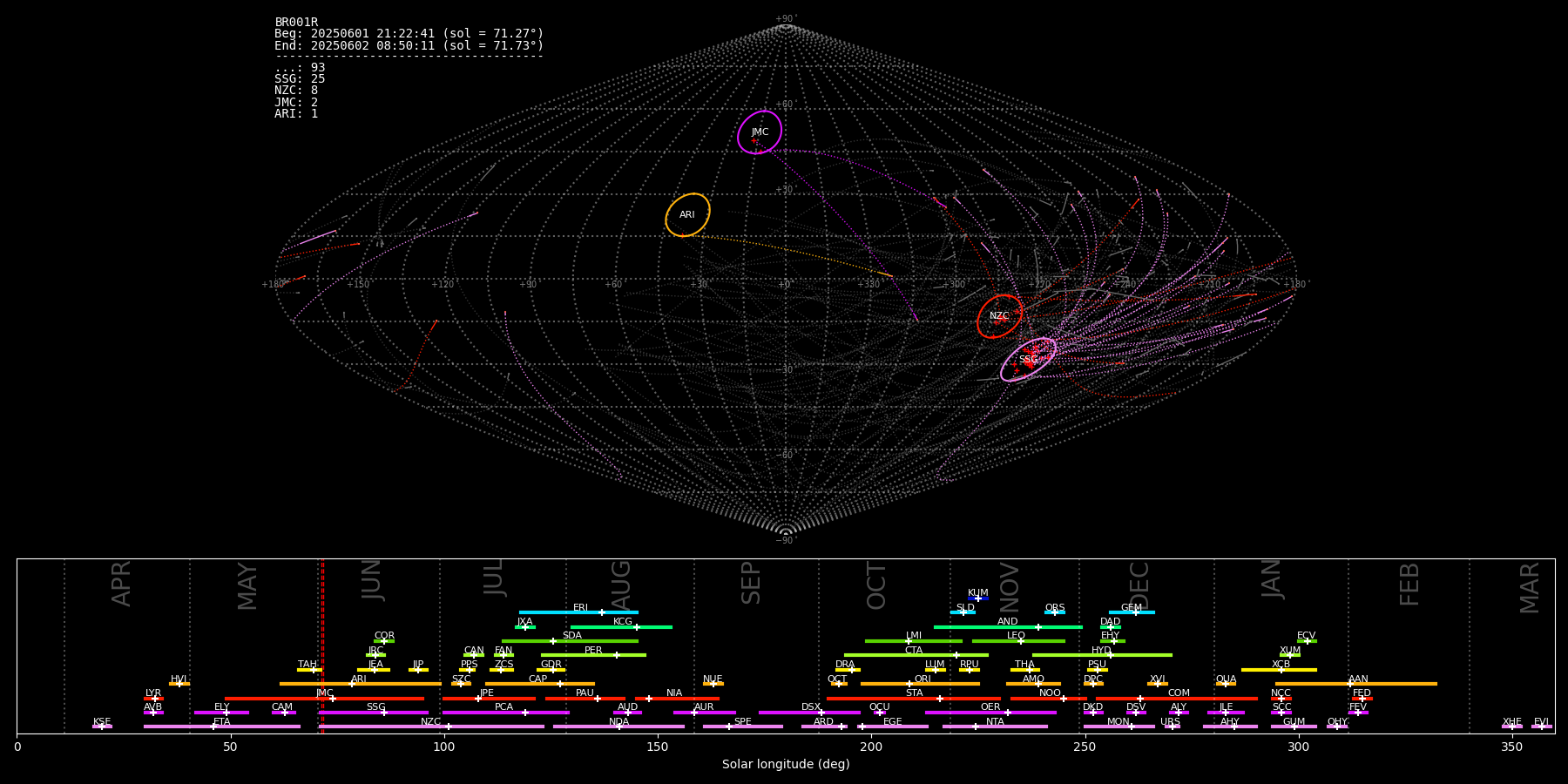Viewport: 1568px width, 784px height.
Task: Select the '...: 93' sporadic count line
Action: [x=300, y=68]
